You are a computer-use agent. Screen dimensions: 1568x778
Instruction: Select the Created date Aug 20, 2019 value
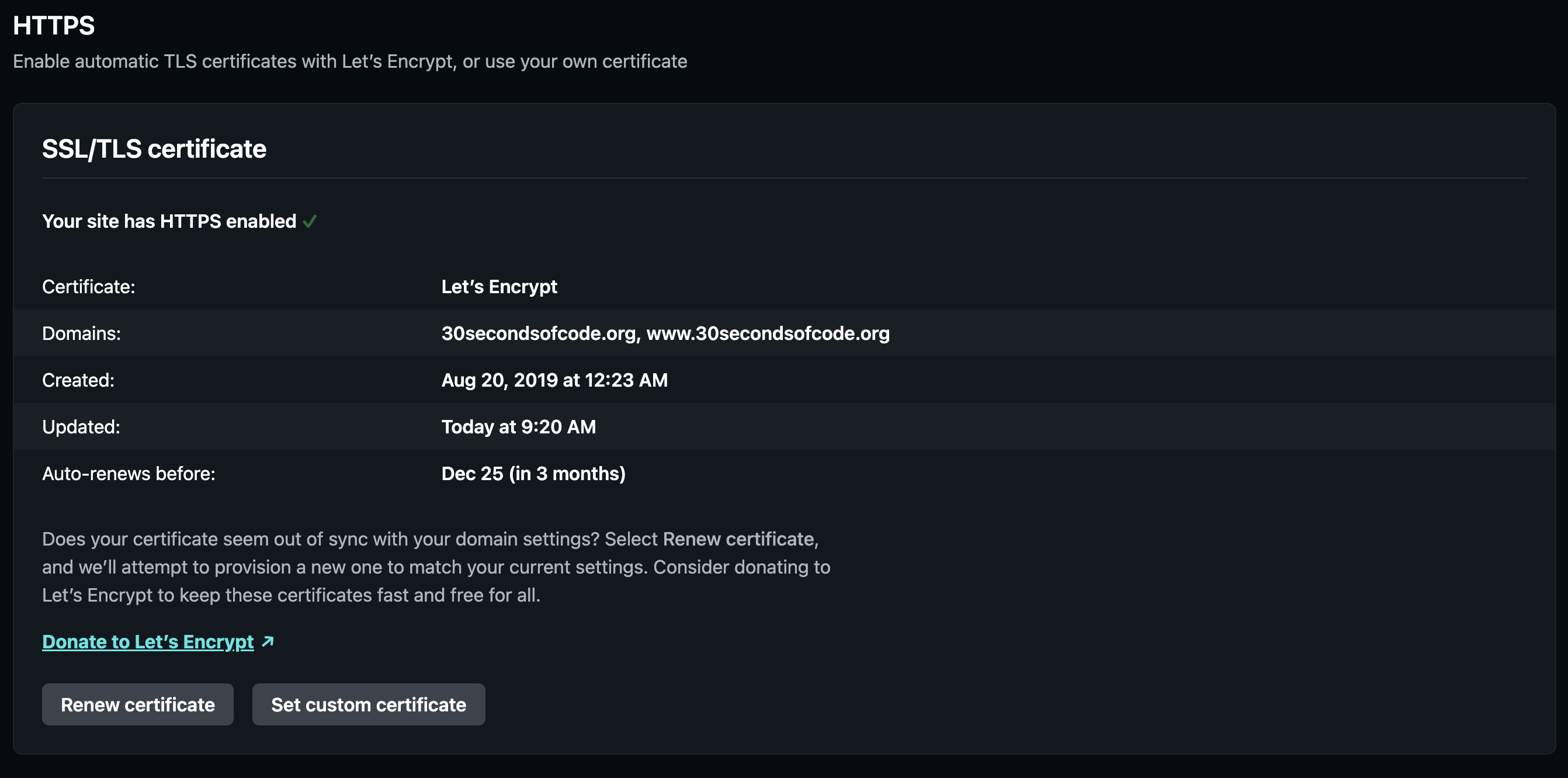point(554,380)
